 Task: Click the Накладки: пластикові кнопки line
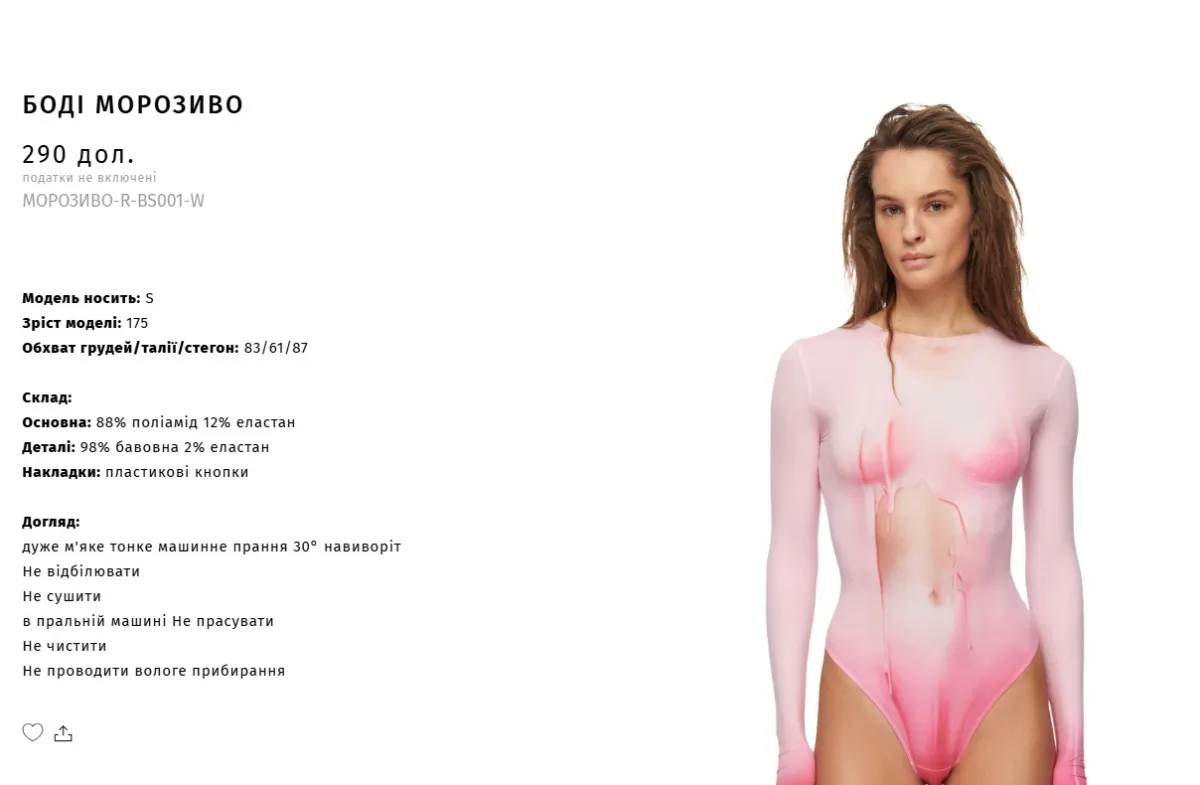click(x=135, y=472)
